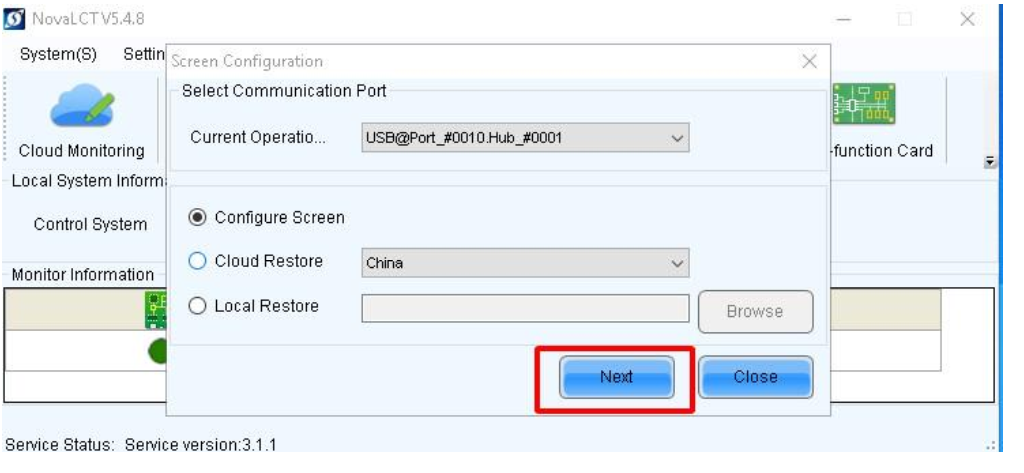The image size is (1024, 473).
Task: Open the System(S) menu
Action: point(58,54)
